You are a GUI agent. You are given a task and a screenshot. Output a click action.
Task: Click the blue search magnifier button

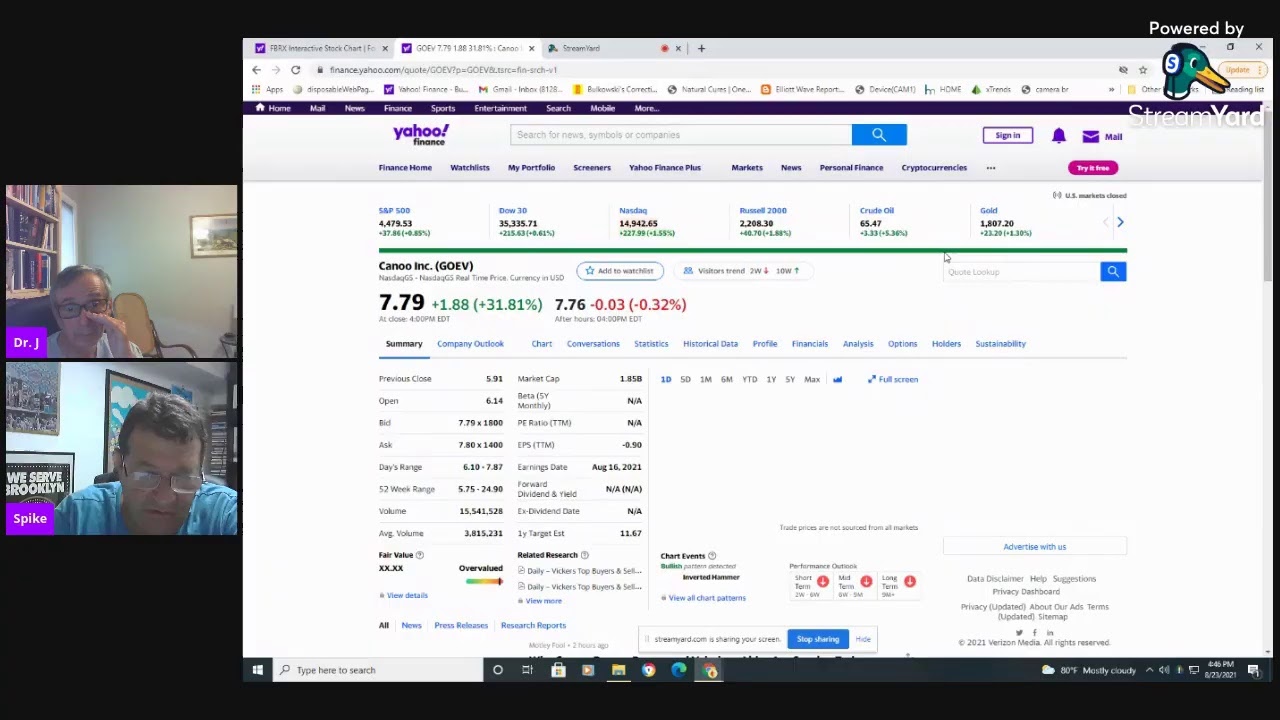click(879, 135)
